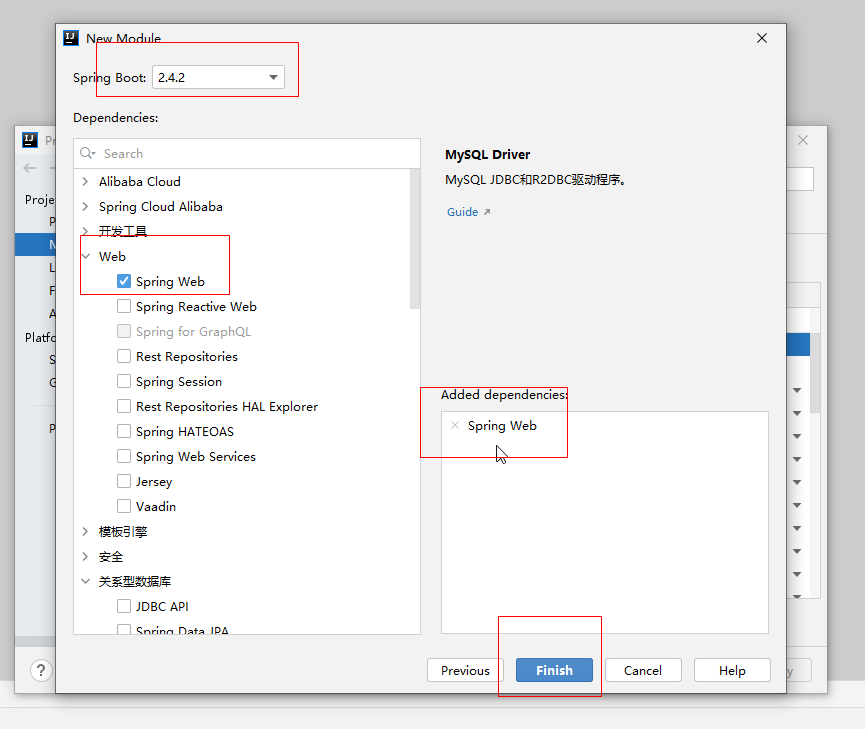The width and height of the screenshot is (865, 729).
Task: Check the Spring HATEOAS checkbox
Action: [124, 431]
